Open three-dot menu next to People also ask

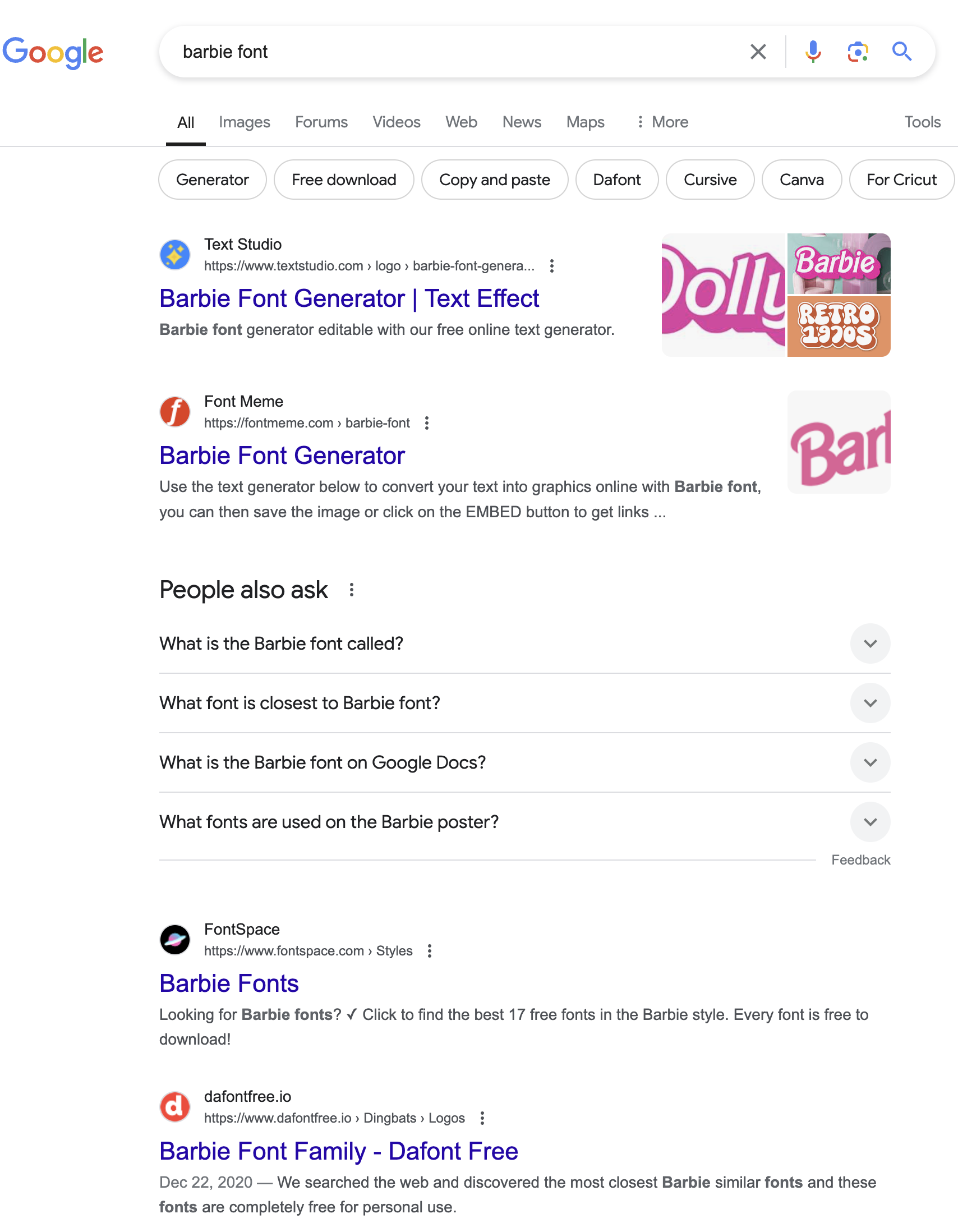[351, 590]
